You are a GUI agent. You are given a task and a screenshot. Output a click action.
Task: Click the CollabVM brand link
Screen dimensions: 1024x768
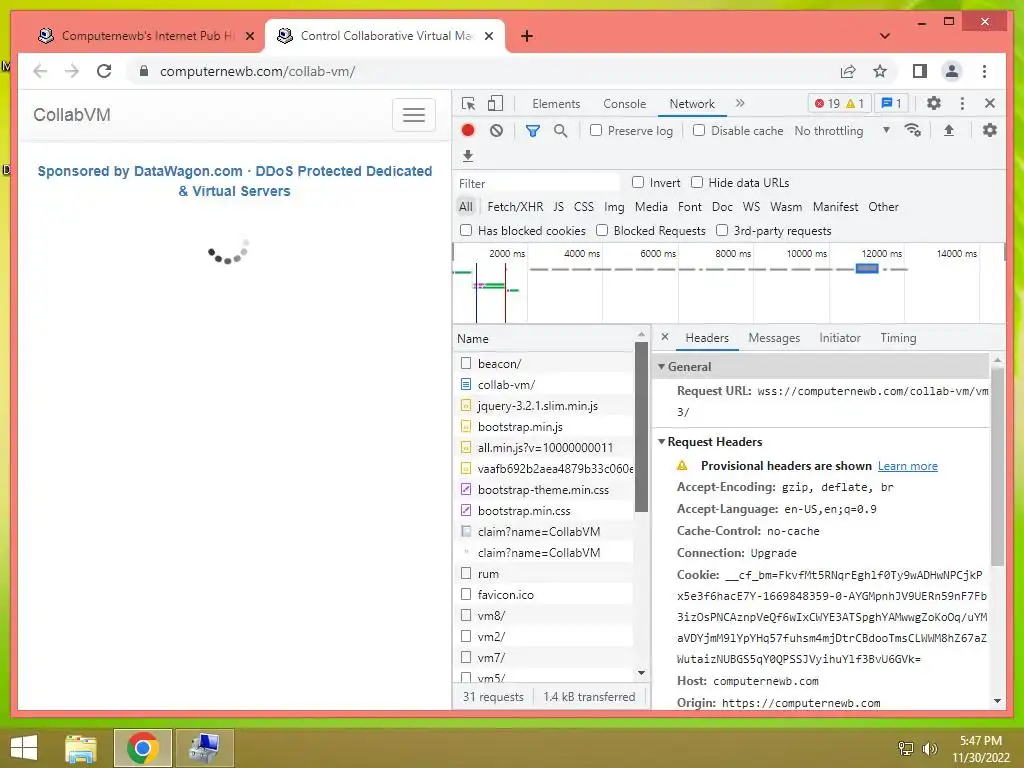72,115
